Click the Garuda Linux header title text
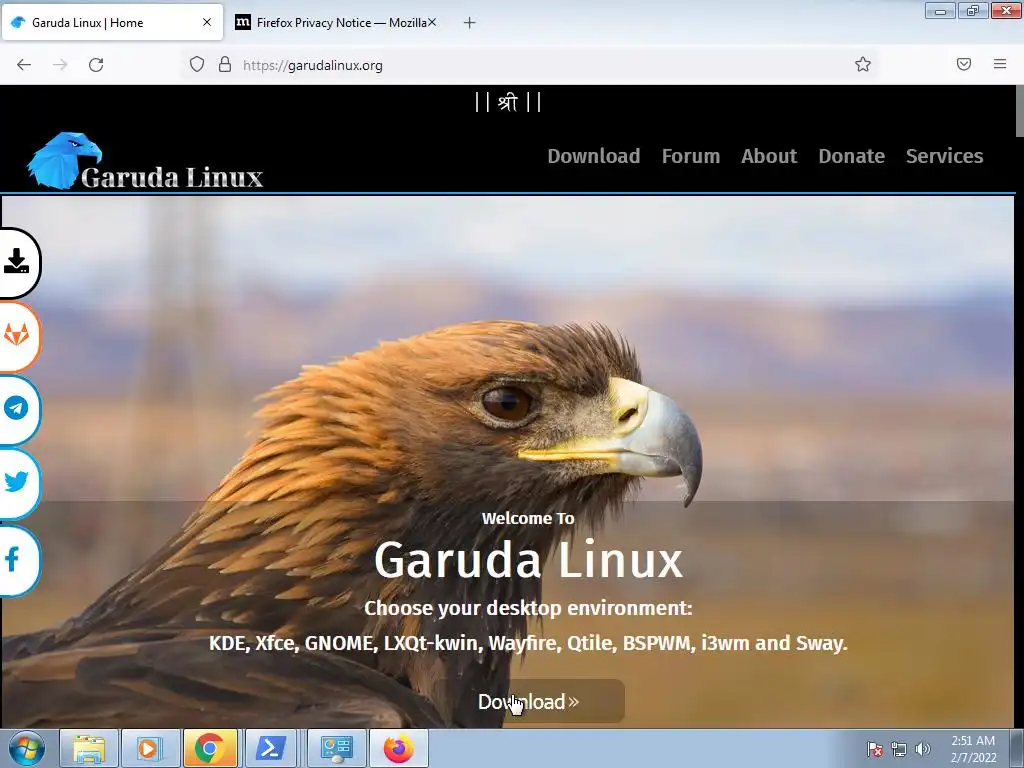Viewport: 1024px width, 768px height. click(x=172, y=177)
